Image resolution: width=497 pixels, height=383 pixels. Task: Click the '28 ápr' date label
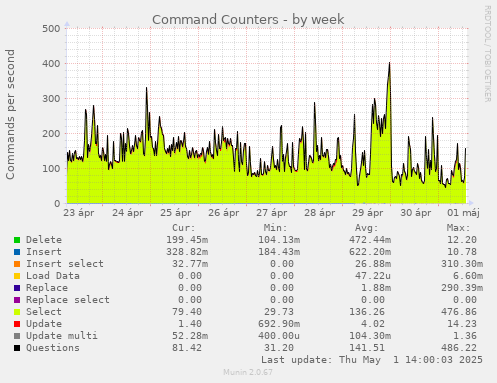320,213
